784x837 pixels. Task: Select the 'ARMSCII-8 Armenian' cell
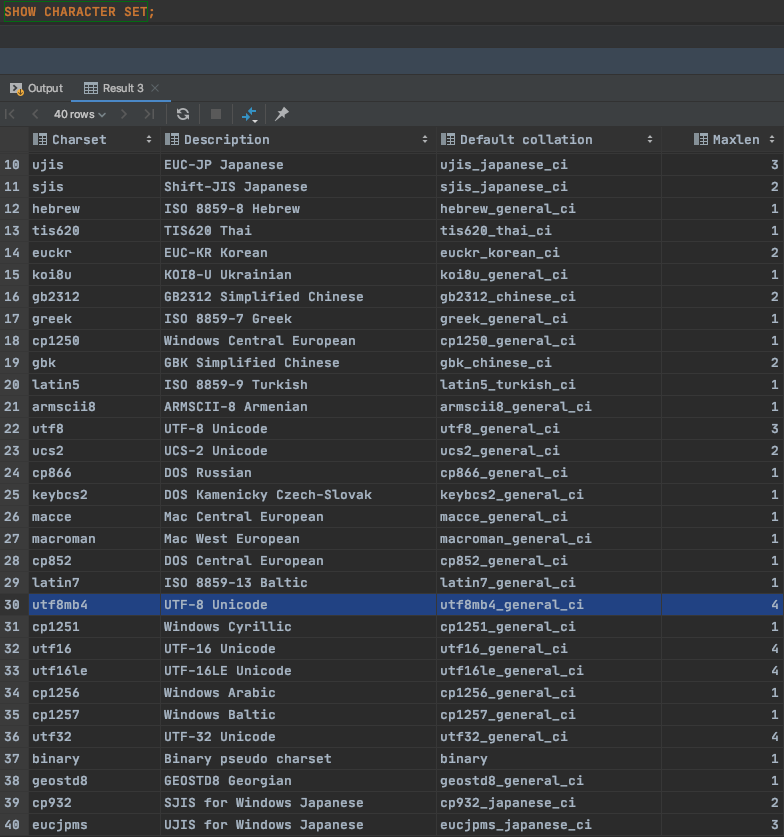(x=298, y=407)
